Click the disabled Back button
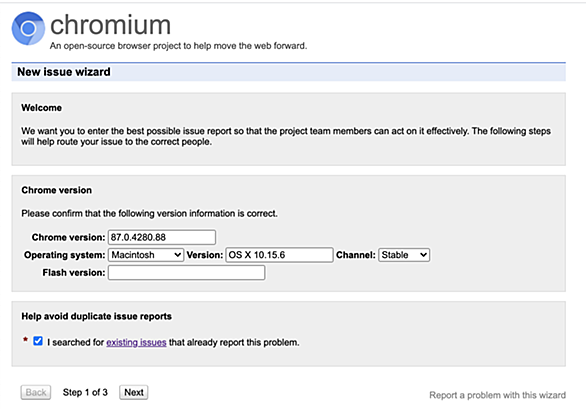The width and height of the screenshot is (586, 409). pos(36,392)
